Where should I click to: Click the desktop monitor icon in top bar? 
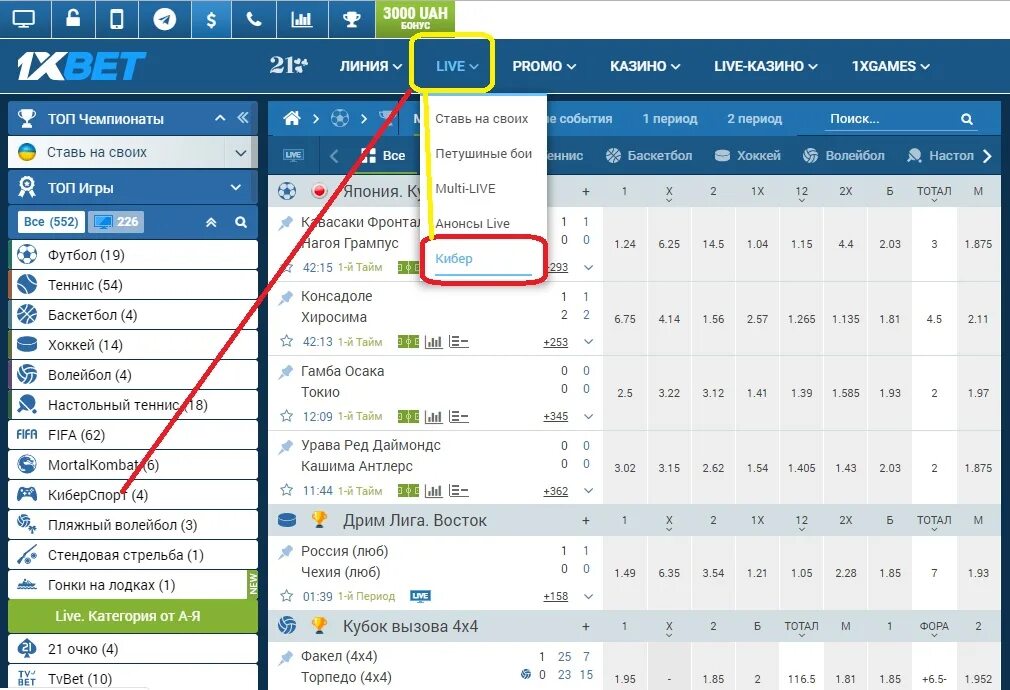(24, 19)
